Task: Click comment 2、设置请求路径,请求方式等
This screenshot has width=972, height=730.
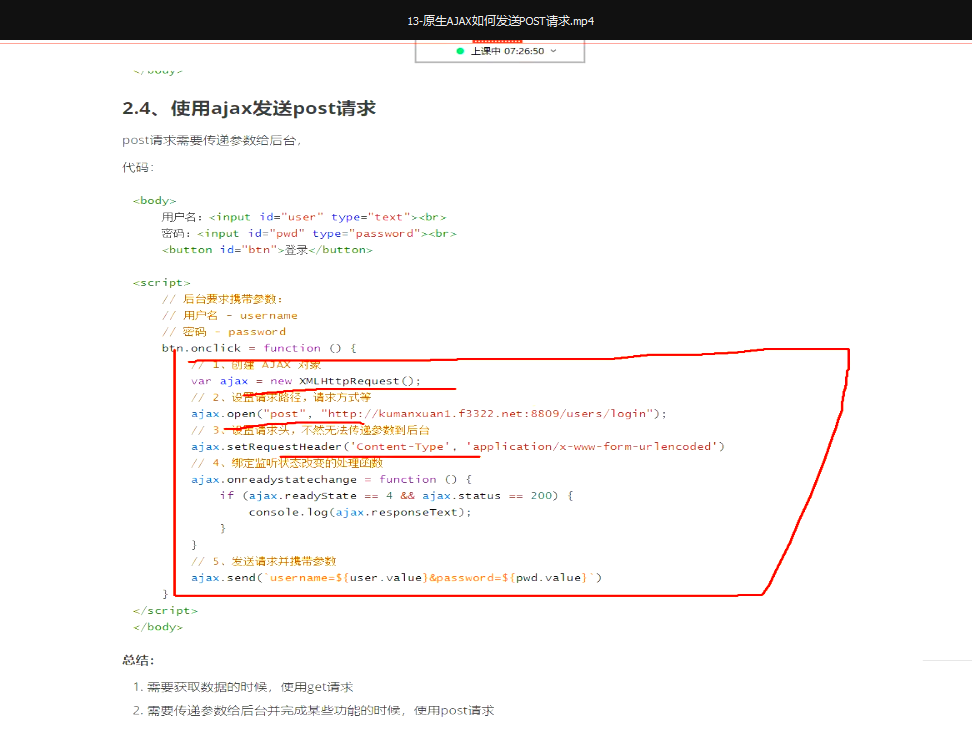Action: click(281, 397)
